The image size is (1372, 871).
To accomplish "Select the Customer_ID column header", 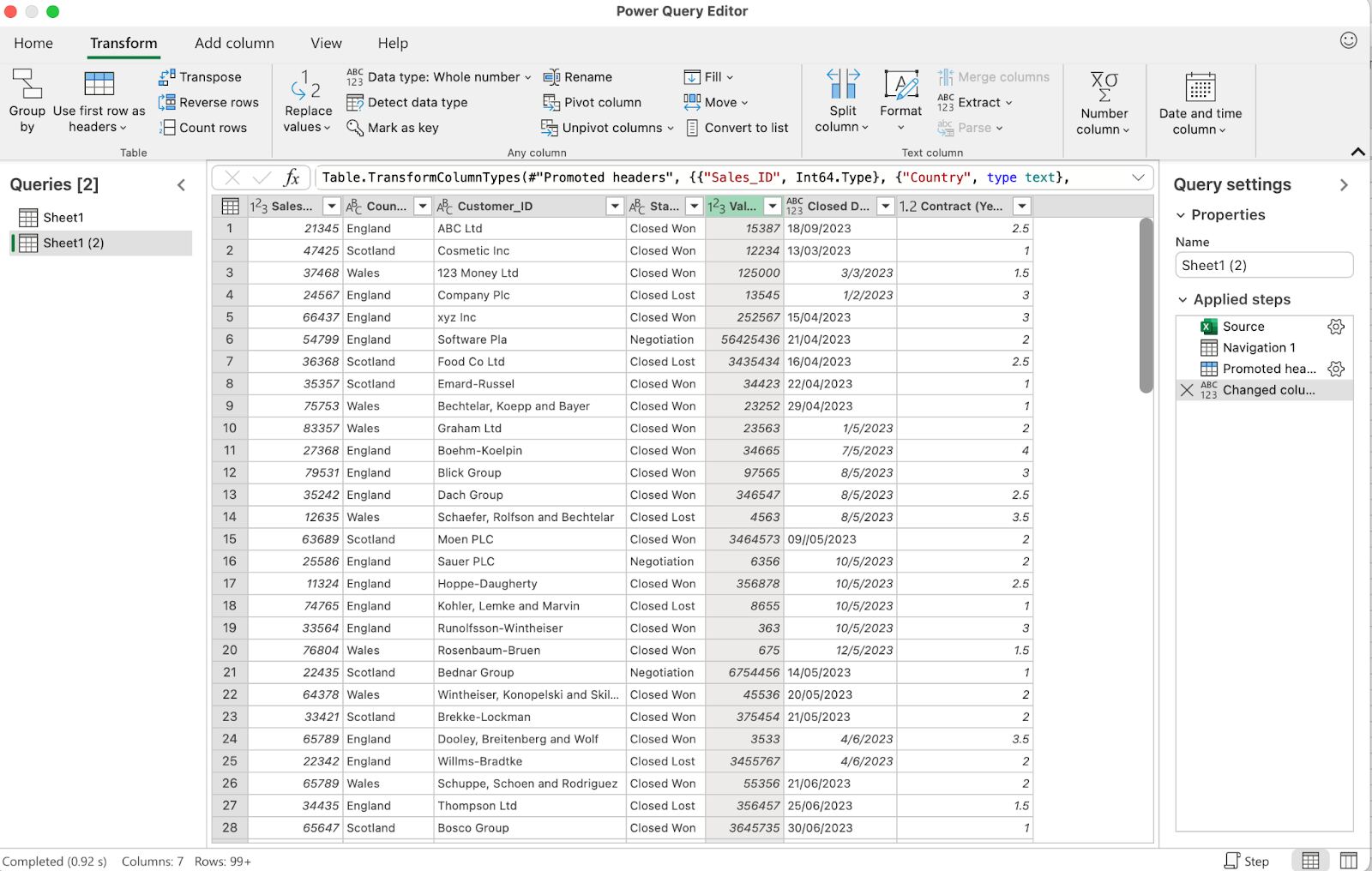I will pos(530,207).
